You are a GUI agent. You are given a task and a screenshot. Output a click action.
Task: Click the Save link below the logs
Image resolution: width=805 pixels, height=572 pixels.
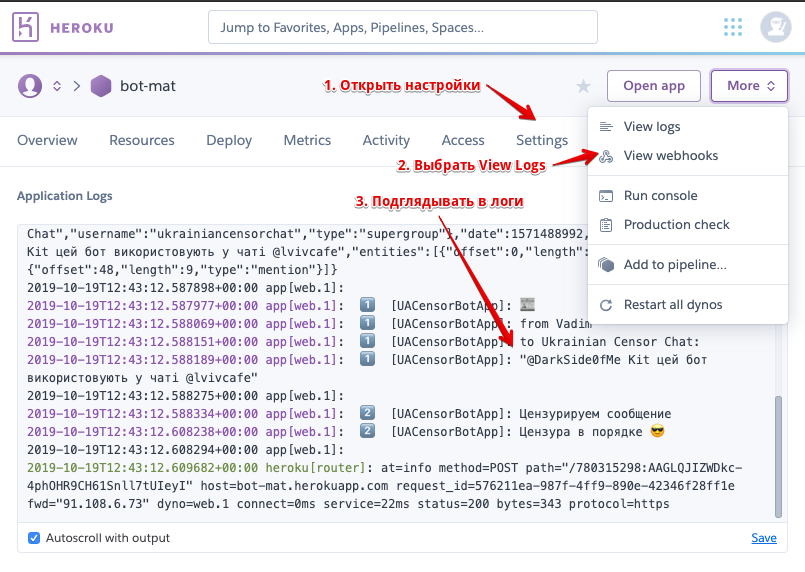click(x=763, y=538)
